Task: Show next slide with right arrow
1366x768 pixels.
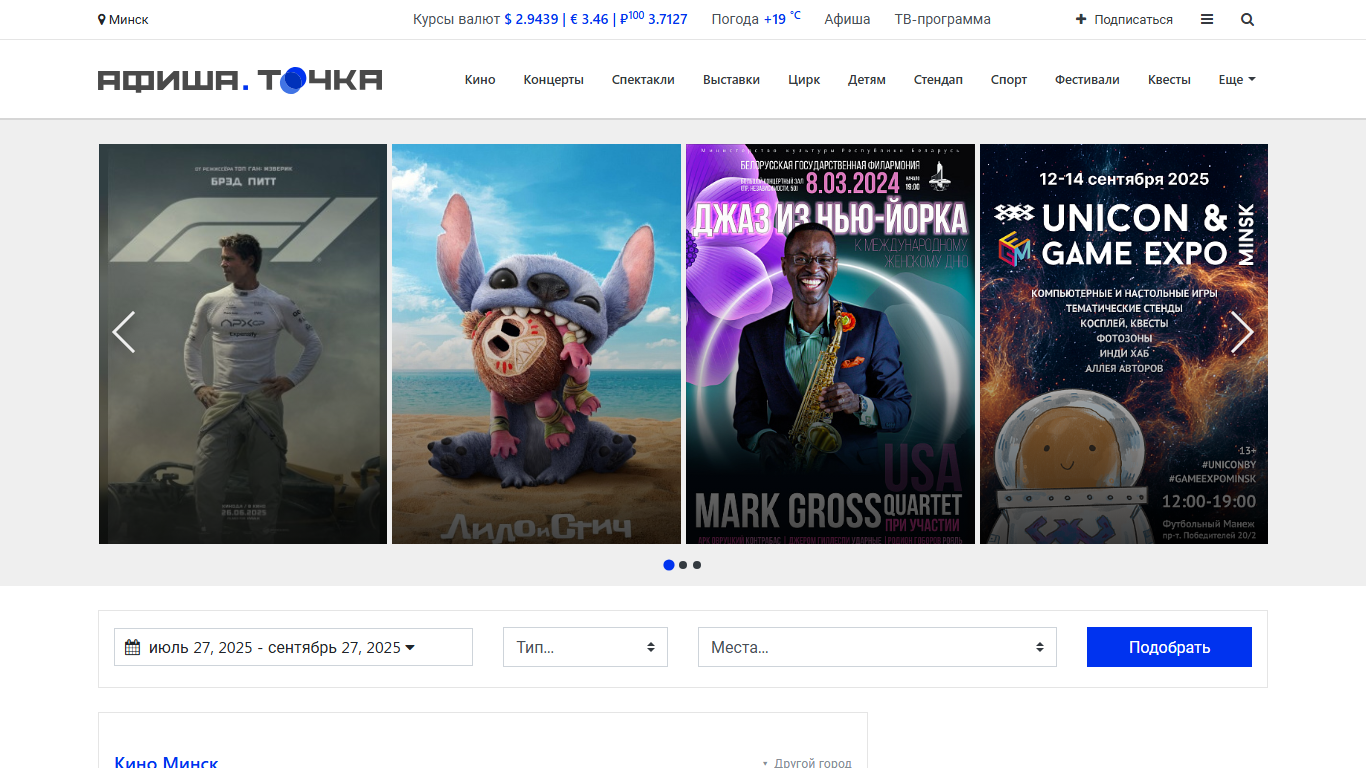Action: 1242,332
